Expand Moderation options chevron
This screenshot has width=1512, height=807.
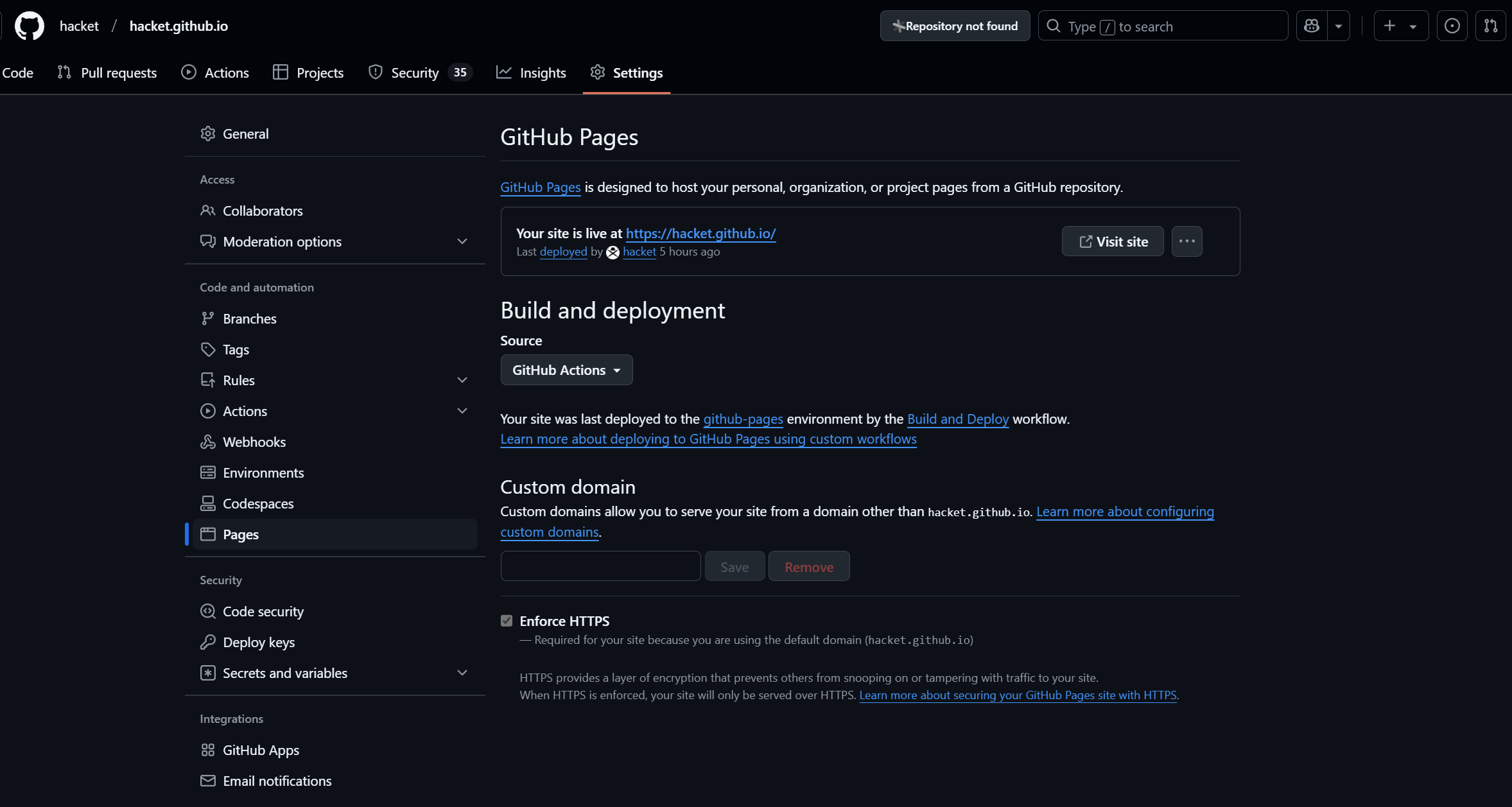(462, 241)
